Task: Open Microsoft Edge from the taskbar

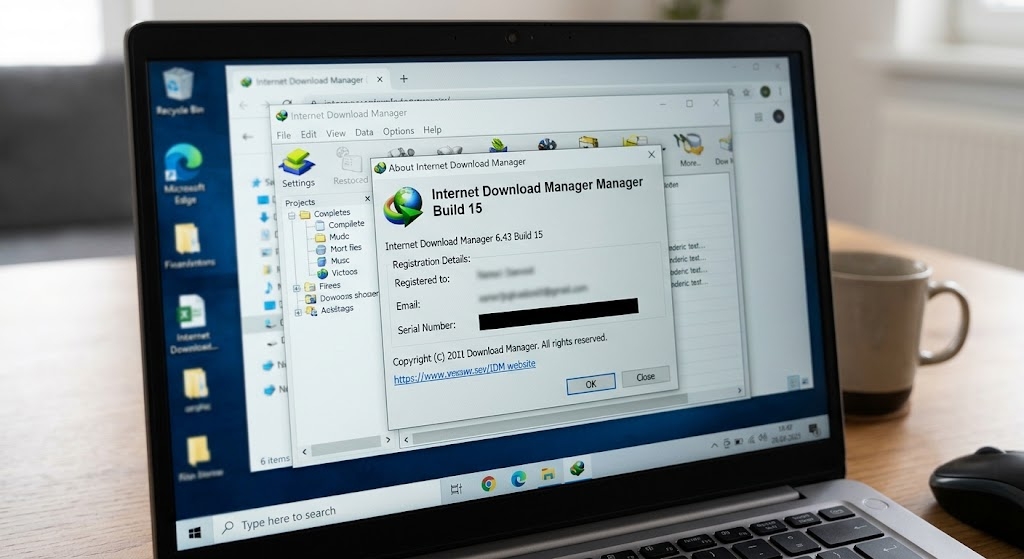Action: [519, 479]
